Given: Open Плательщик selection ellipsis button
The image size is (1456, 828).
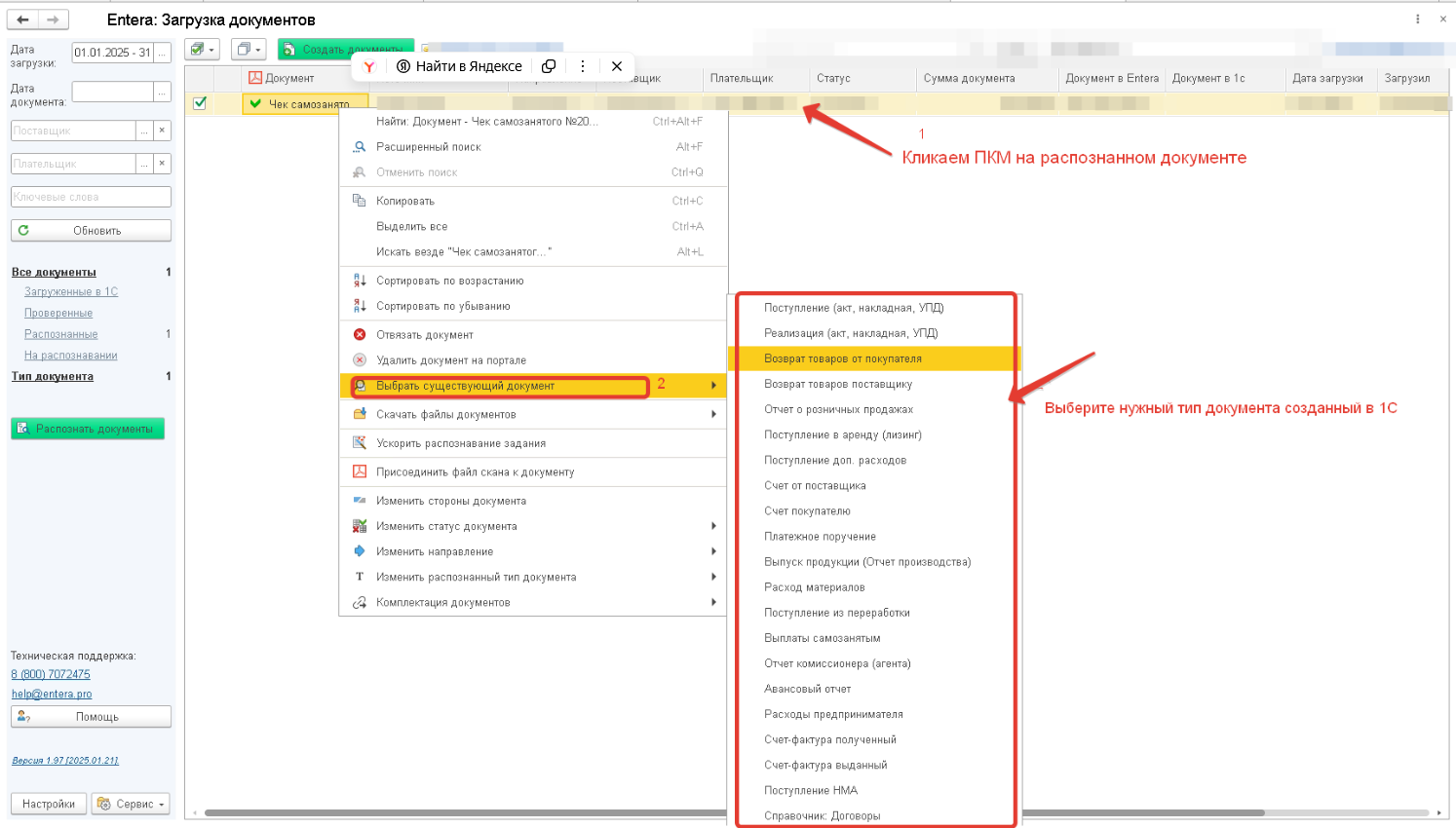Looking at the screenshot, I should coord(144,164).
